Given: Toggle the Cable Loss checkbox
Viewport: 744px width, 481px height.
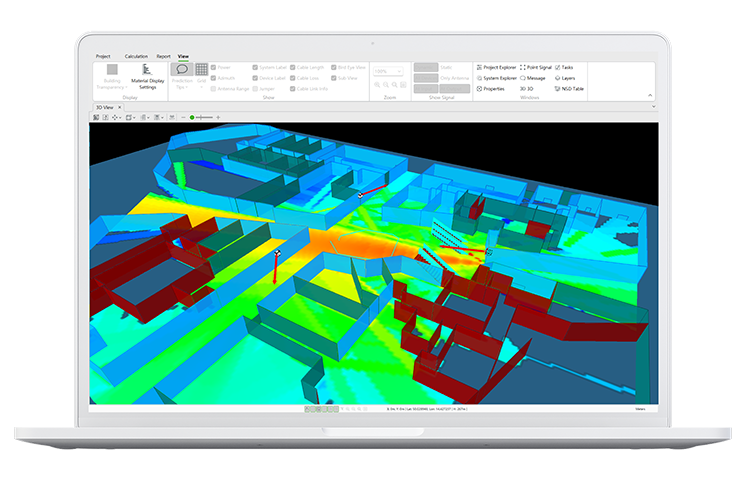Looking at the screenshot, I should pos(293,78).
